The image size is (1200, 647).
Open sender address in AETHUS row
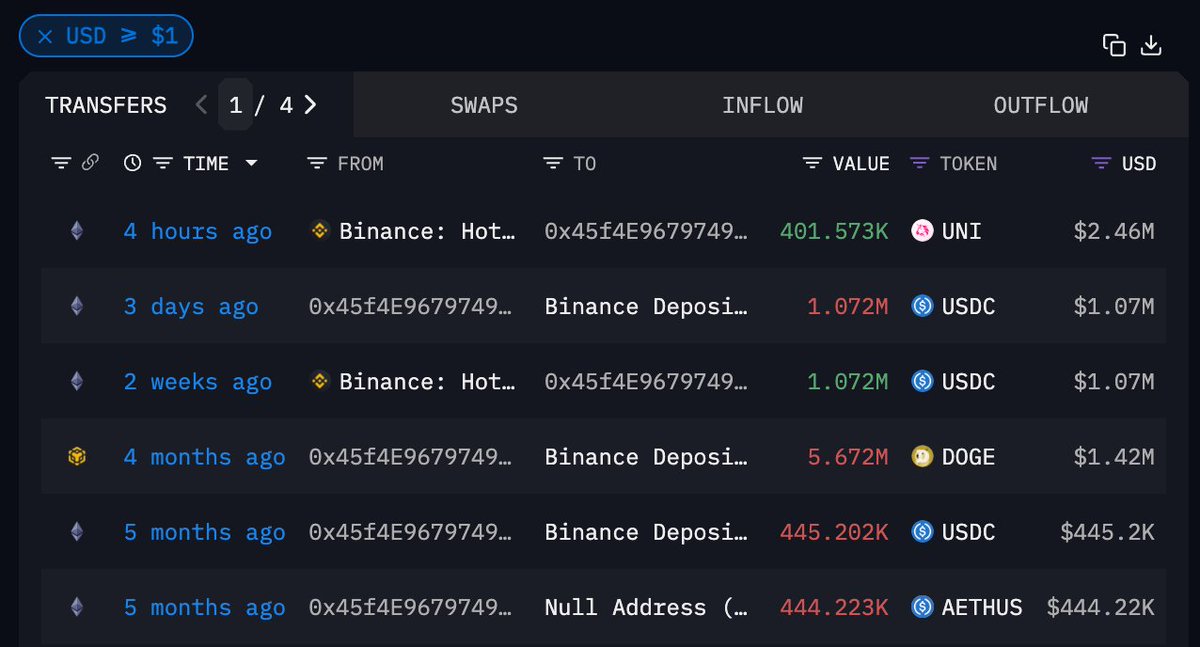(x=411, y=607)
